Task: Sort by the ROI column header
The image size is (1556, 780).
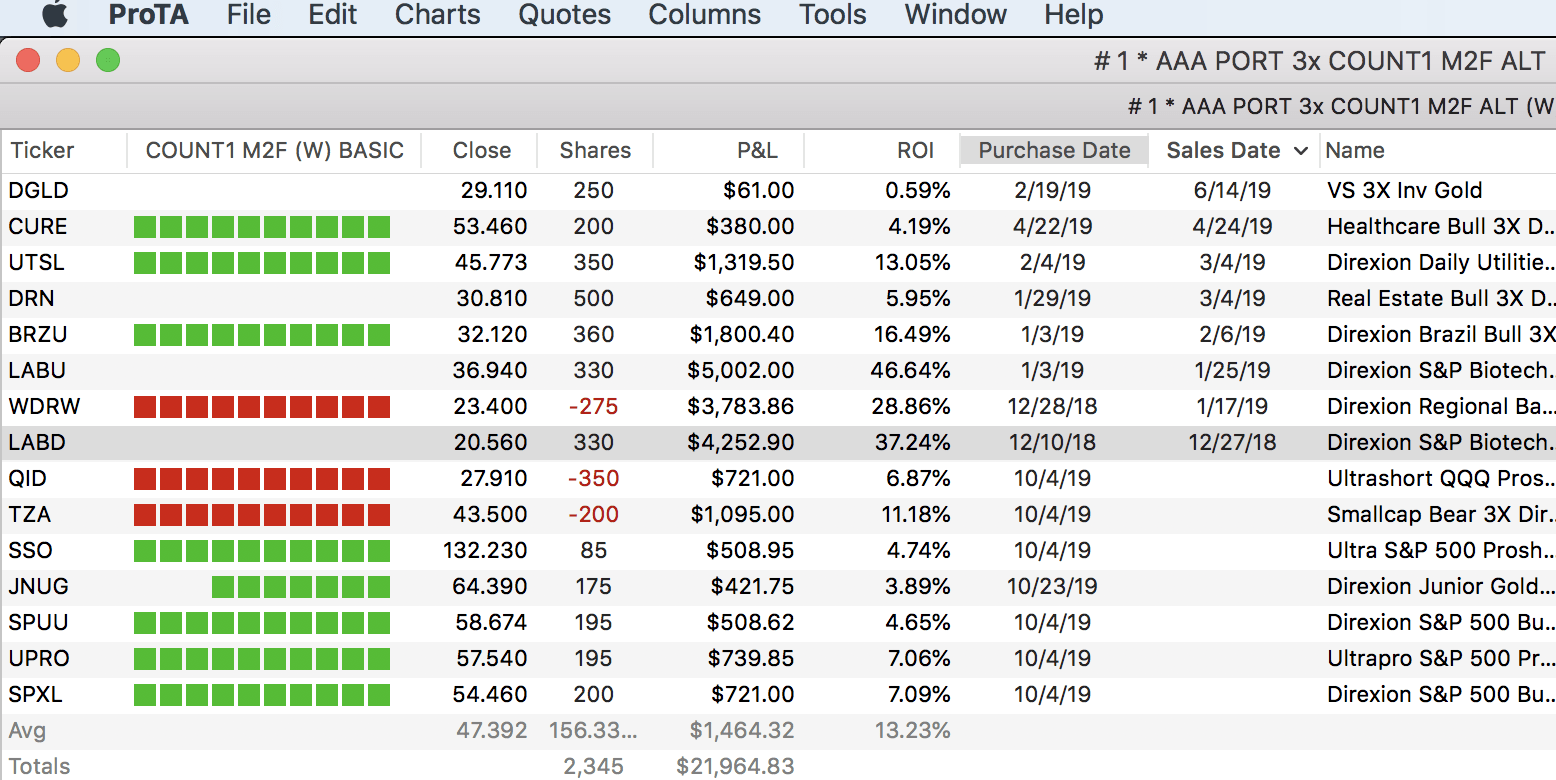Action: pos(915,151)
